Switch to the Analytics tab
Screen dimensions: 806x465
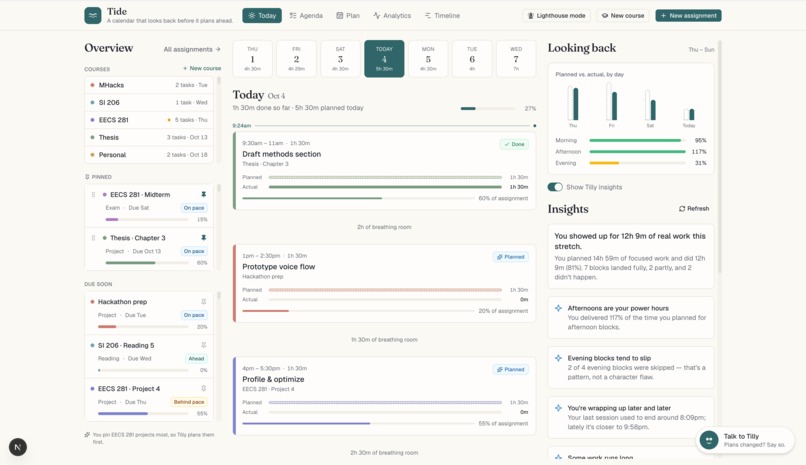point(392,15)
